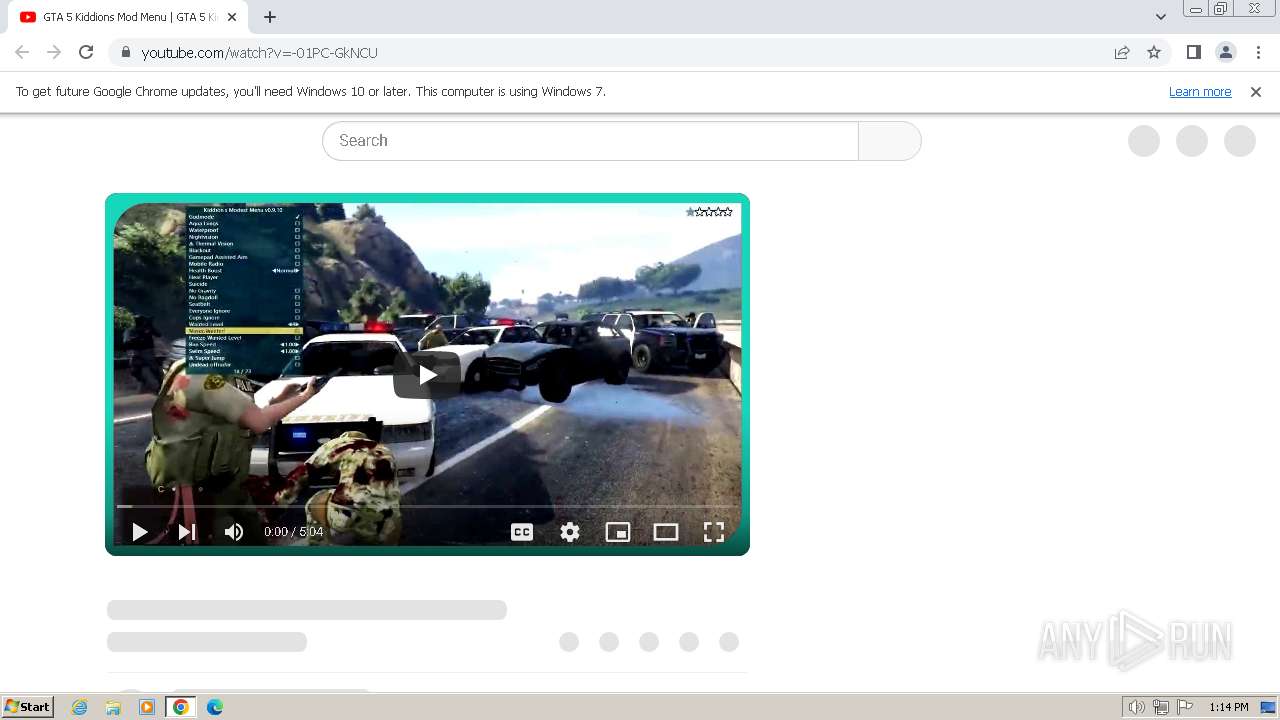
Task: Click the address bar URL
Action: pyautogui.click(x=260, y=53)
